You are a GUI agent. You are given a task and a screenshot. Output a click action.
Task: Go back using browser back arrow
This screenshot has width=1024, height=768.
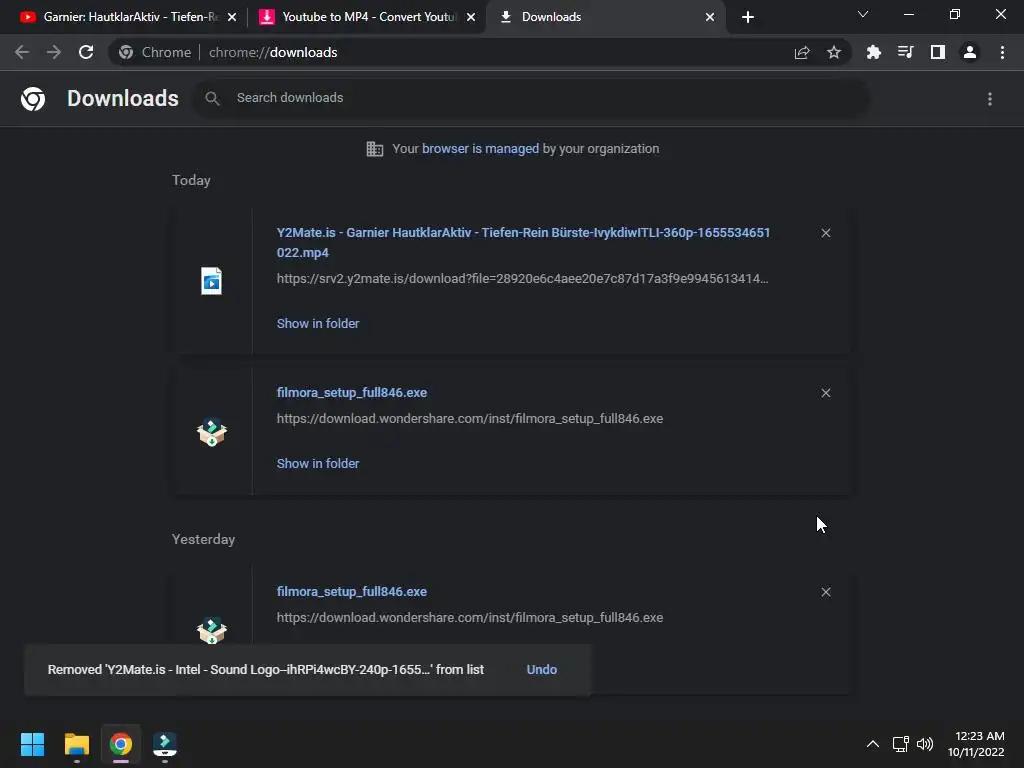[x=22, y=52]
